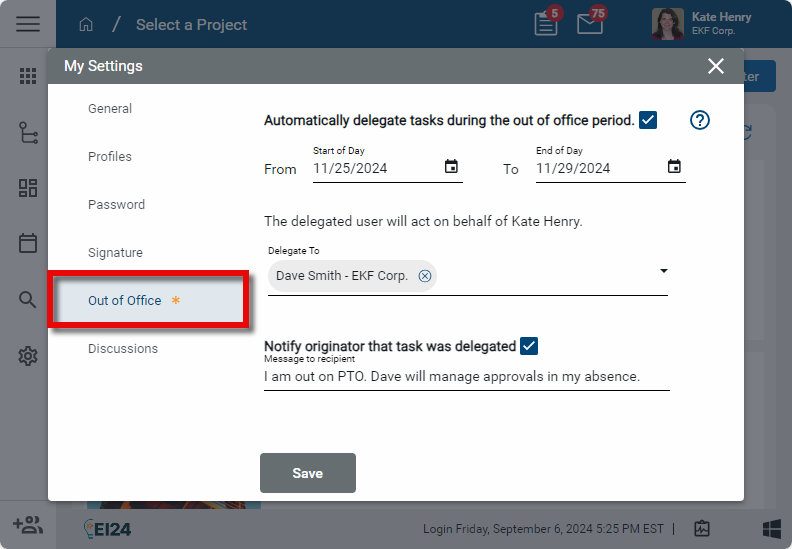Click the help question mark icon

pyautogui.click(x=700, y=120)
